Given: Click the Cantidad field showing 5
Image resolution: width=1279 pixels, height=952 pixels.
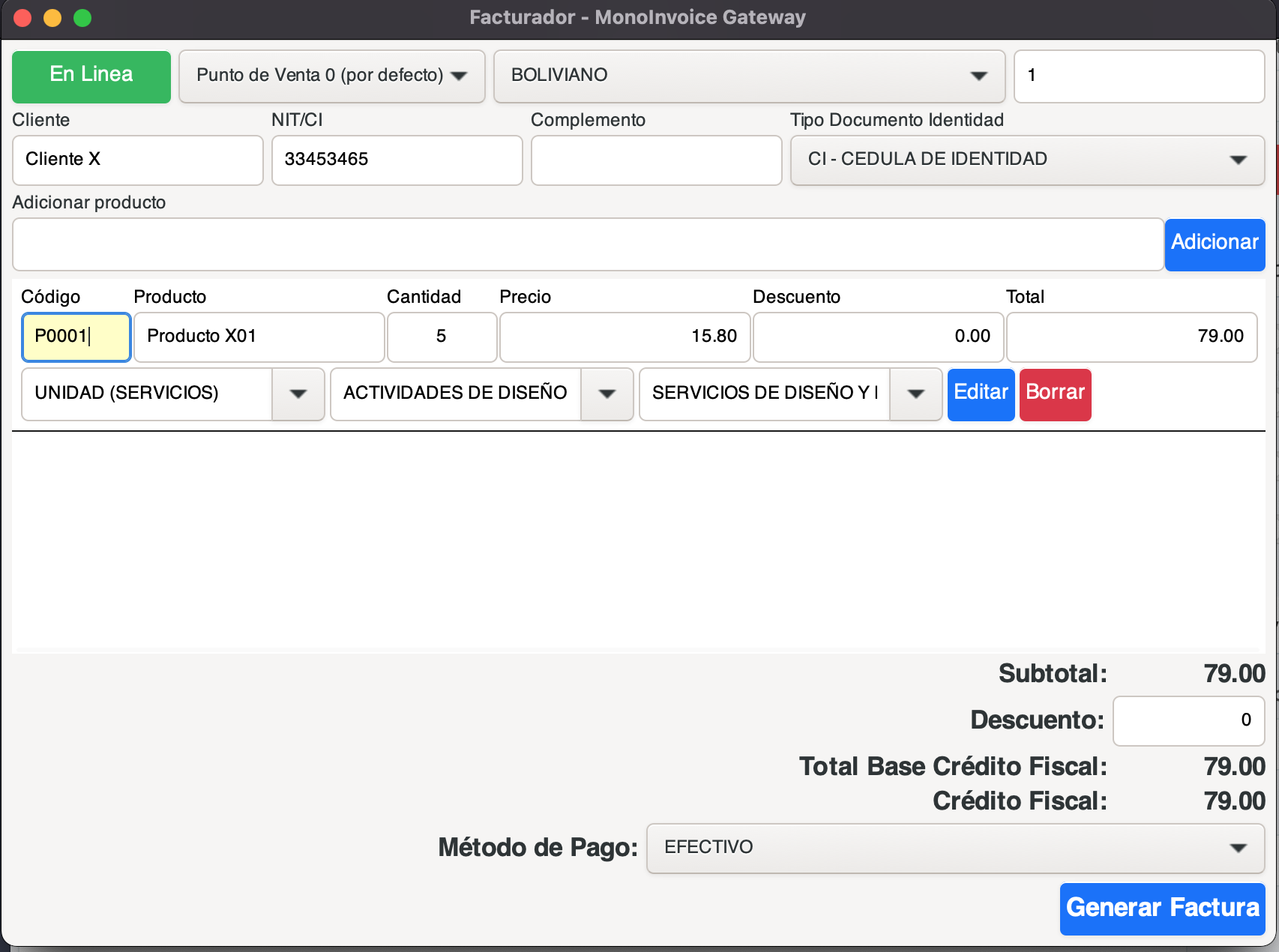Looking at the screenshot, I should pos(442,337).
